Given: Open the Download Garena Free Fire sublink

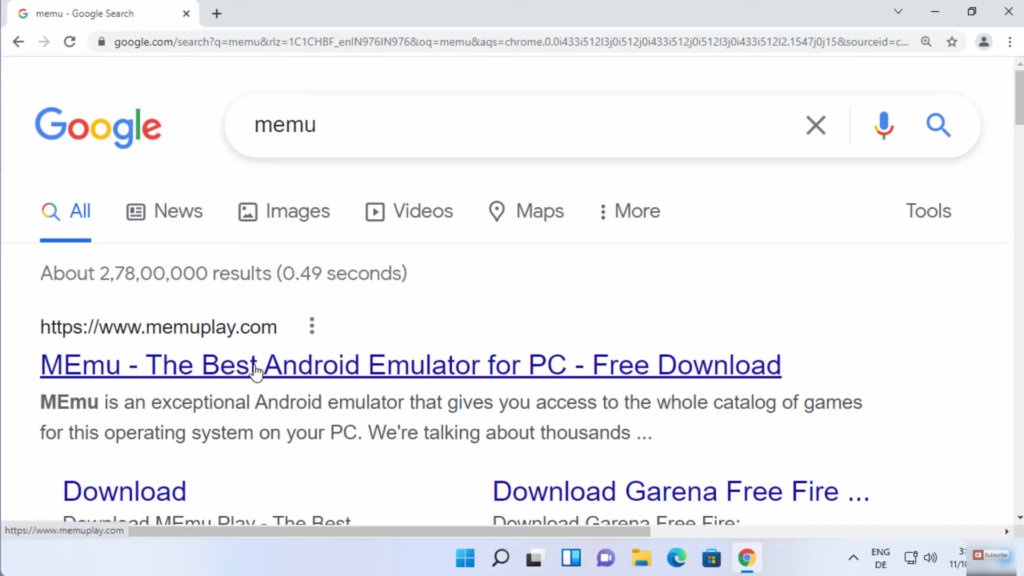Looking at the screenshot, I should (680, 491).
